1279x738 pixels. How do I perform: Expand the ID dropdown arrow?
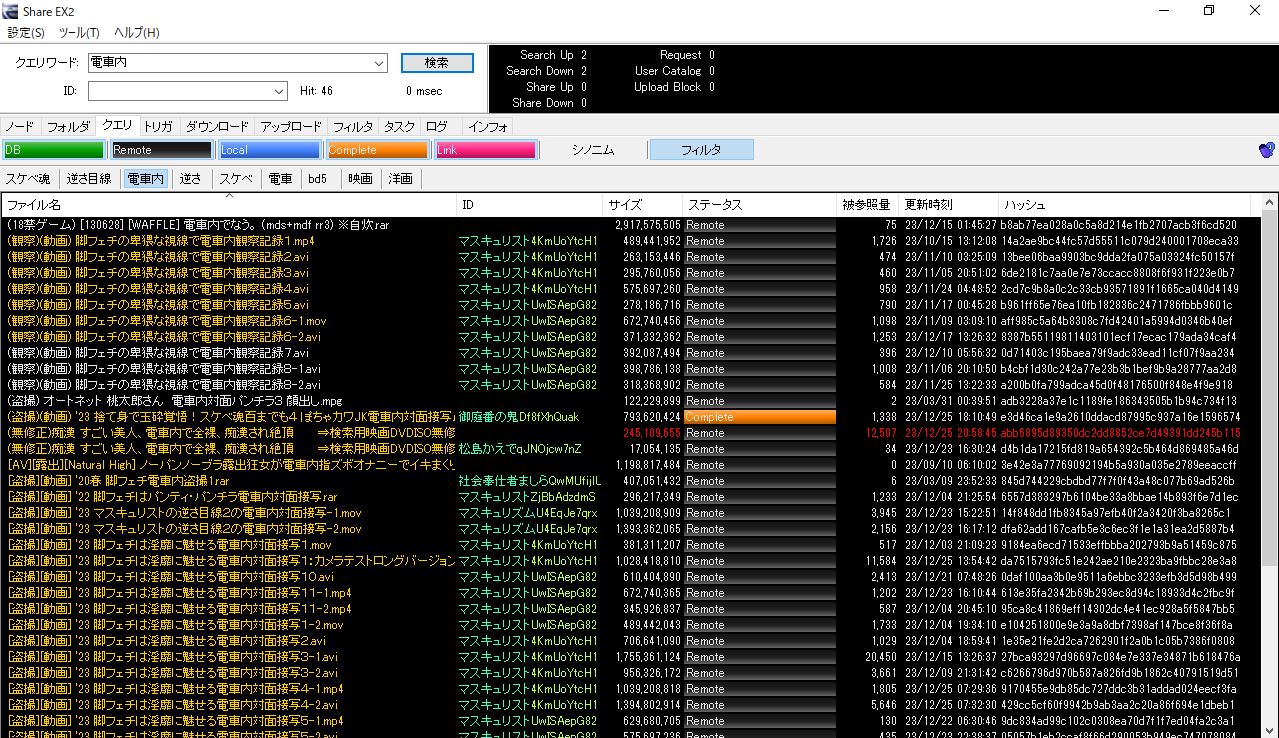point(279,91)
